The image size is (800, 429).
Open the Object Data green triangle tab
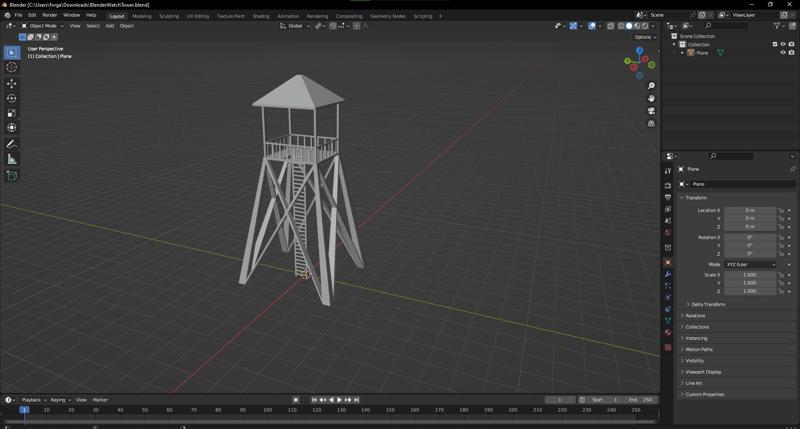[x=668, y=320]
